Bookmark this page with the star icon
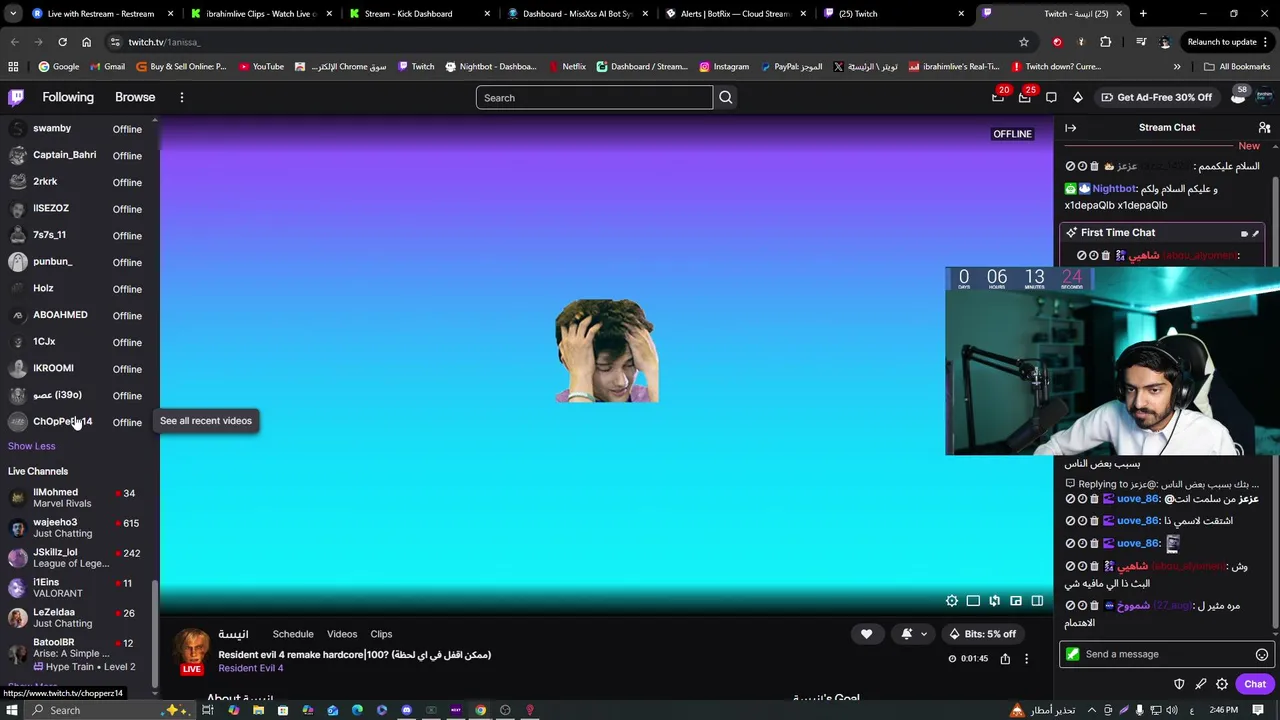The width and height of the screenshot is (1280, 720). point(1024,42)
